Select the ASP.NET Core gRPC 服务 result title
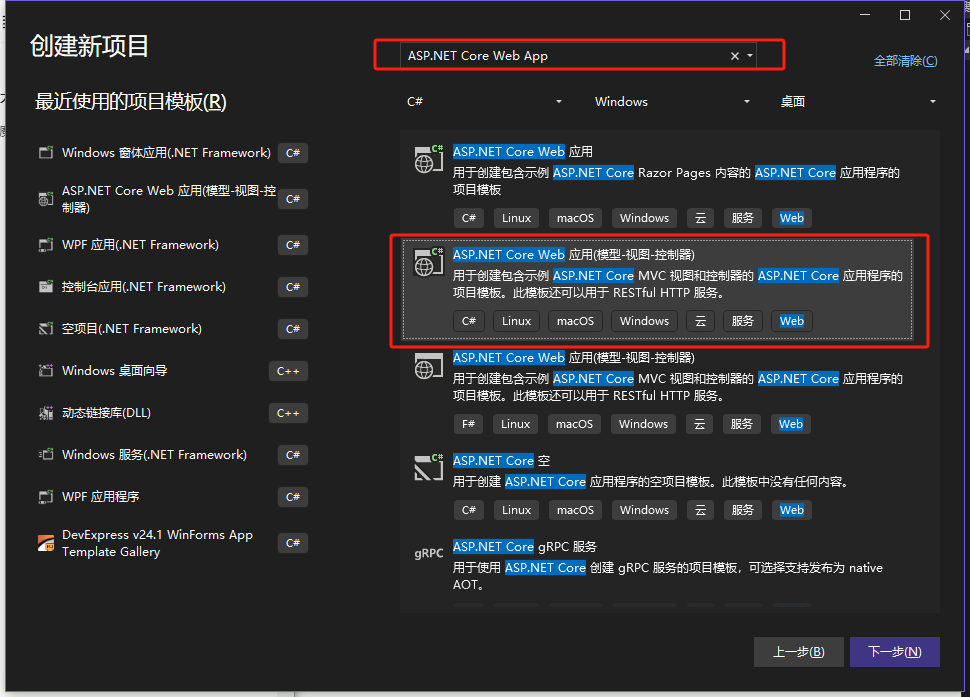The height and width of the screenshot is (697, 970). point(525,547)
